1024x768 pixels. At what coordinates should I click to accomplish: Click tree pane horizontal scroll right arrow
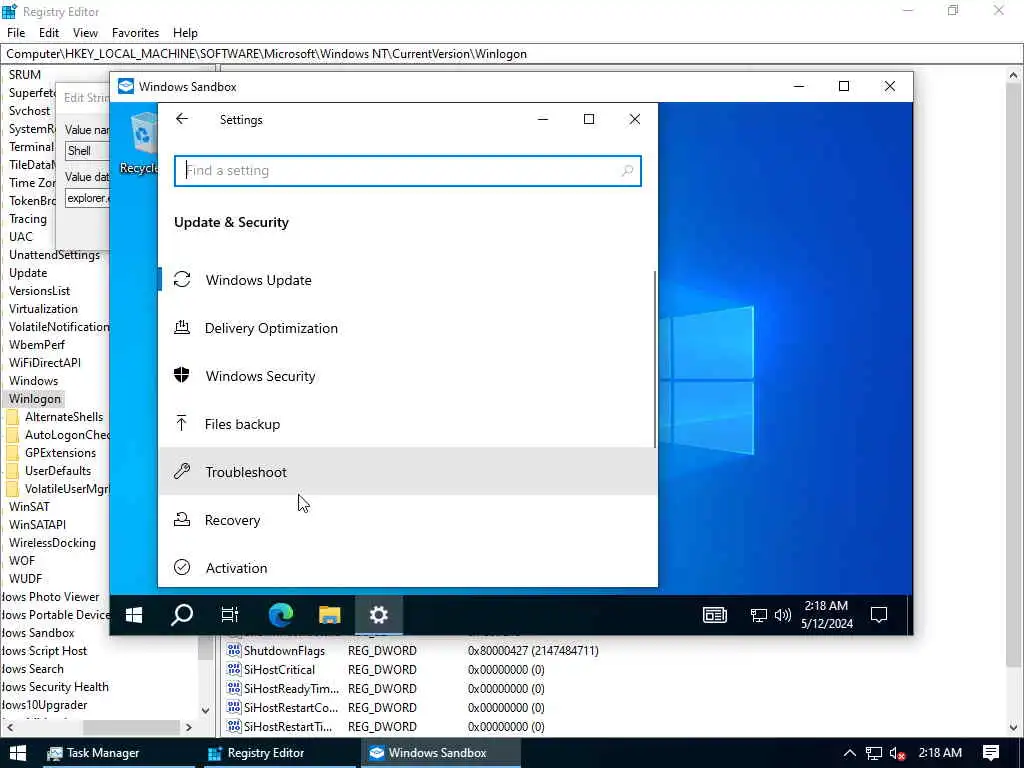[x=189, y=727]
